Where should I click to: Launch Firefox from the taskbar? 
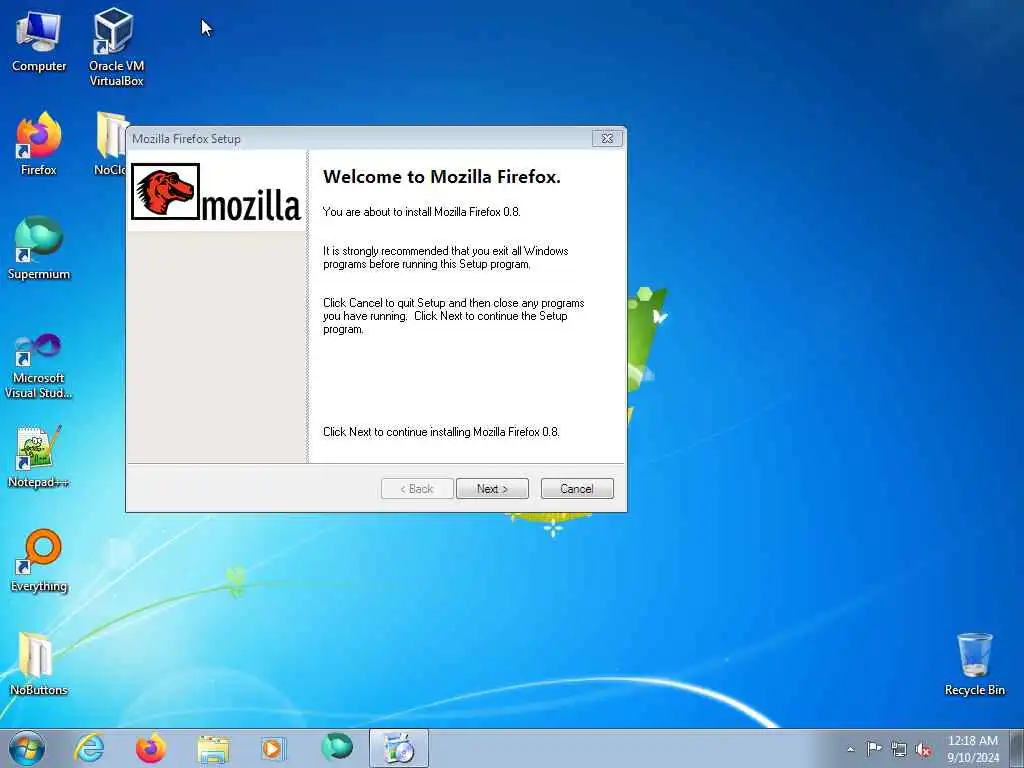150,748
